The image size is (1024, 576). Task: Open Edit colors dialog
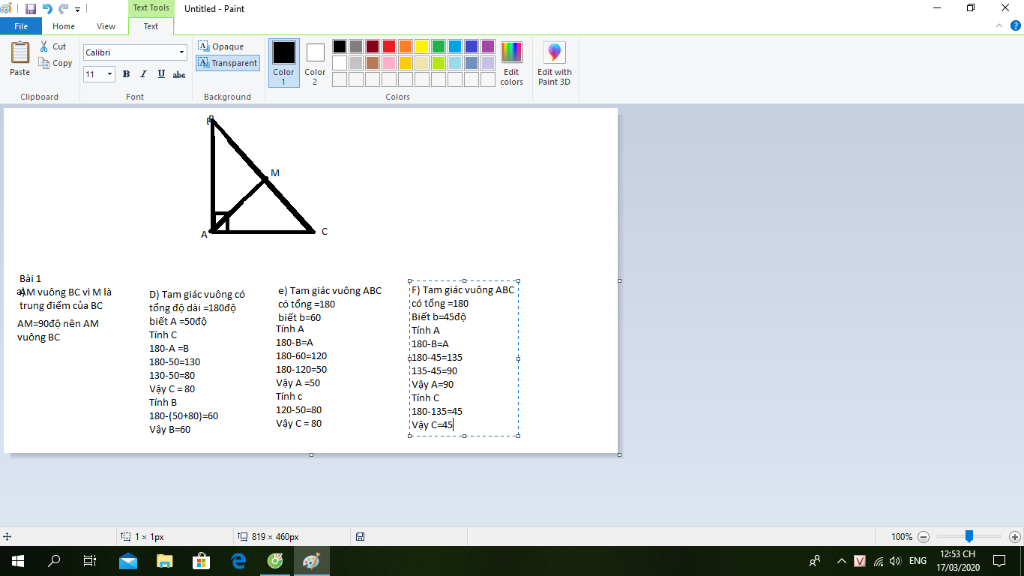click(x=511, y=63)
